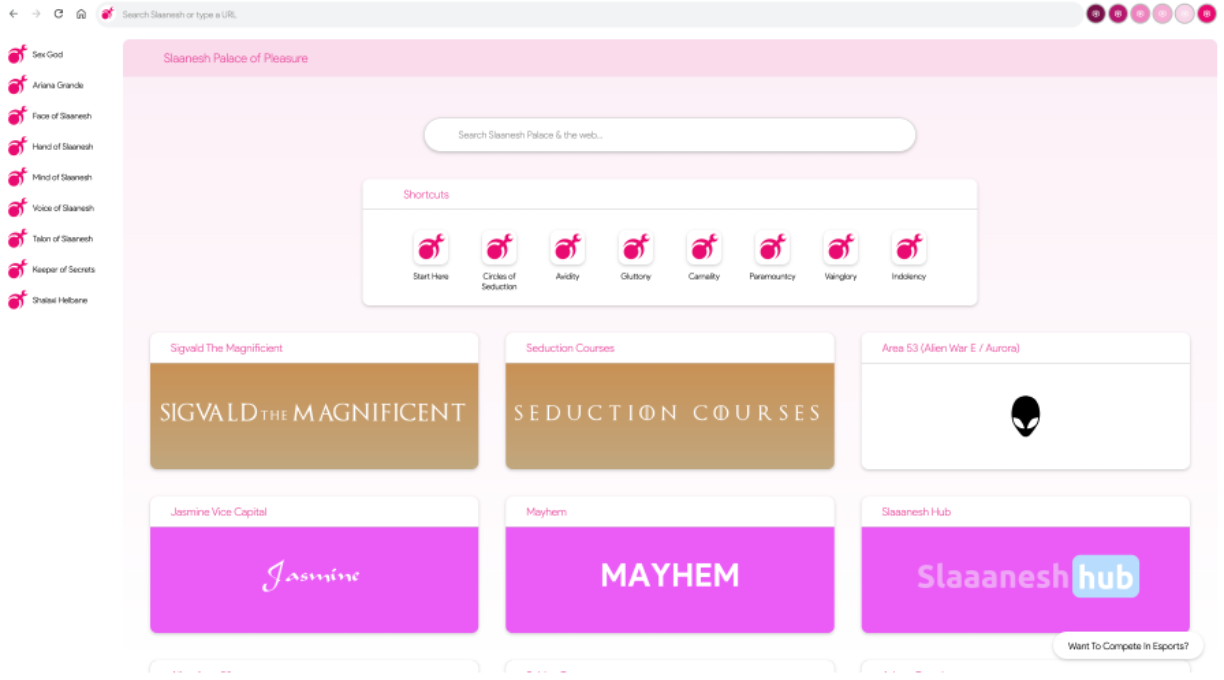Open Keeper of Secrets in the sidebar
This screenshot has height=680, width=1224.
point(52,270)
